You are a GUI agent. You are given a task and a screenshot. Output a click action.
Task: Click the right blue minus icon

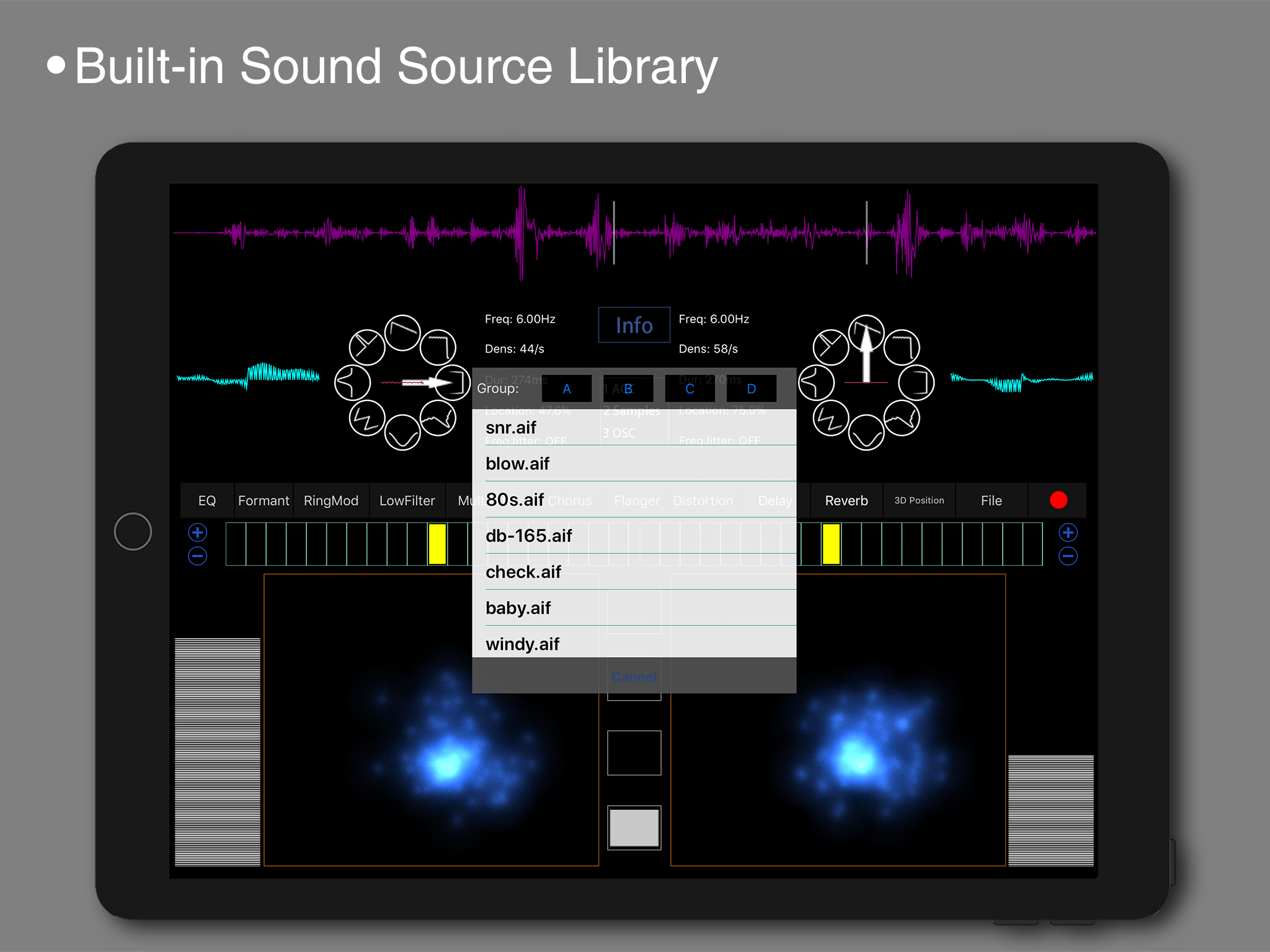1068,556
